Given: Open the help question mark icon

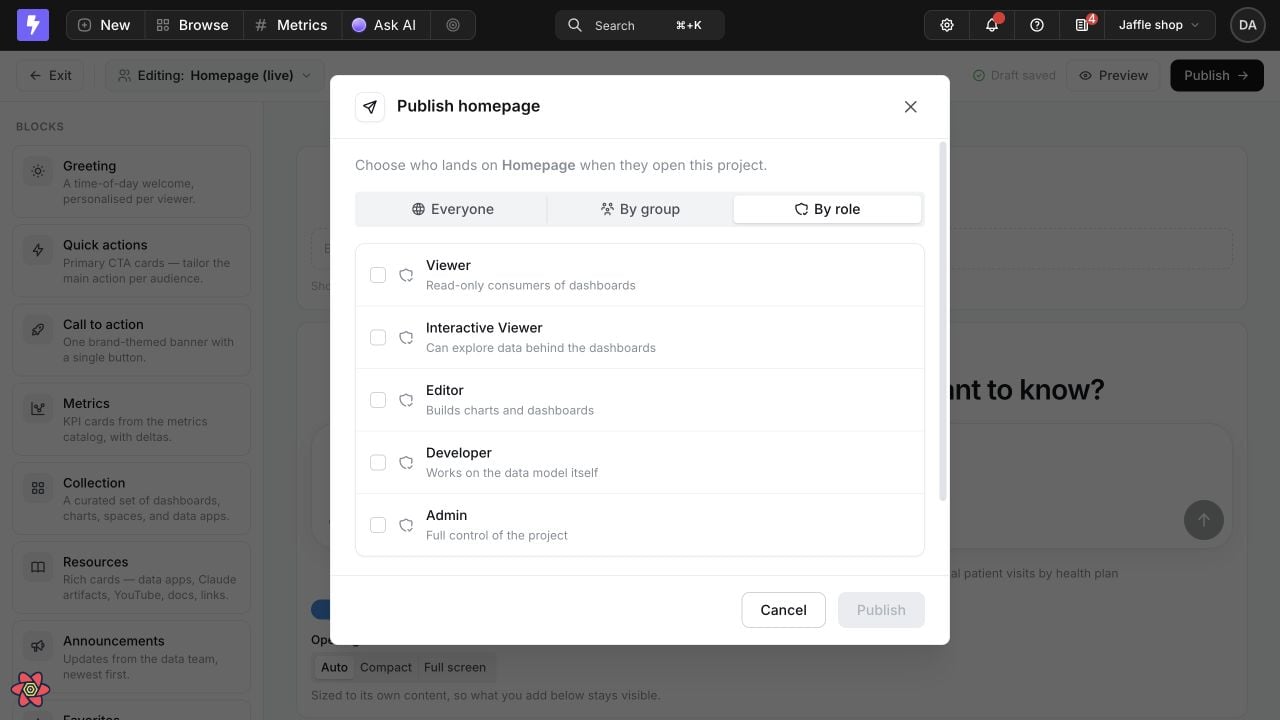Looking at the screenshot, I should pos(1037,25).
